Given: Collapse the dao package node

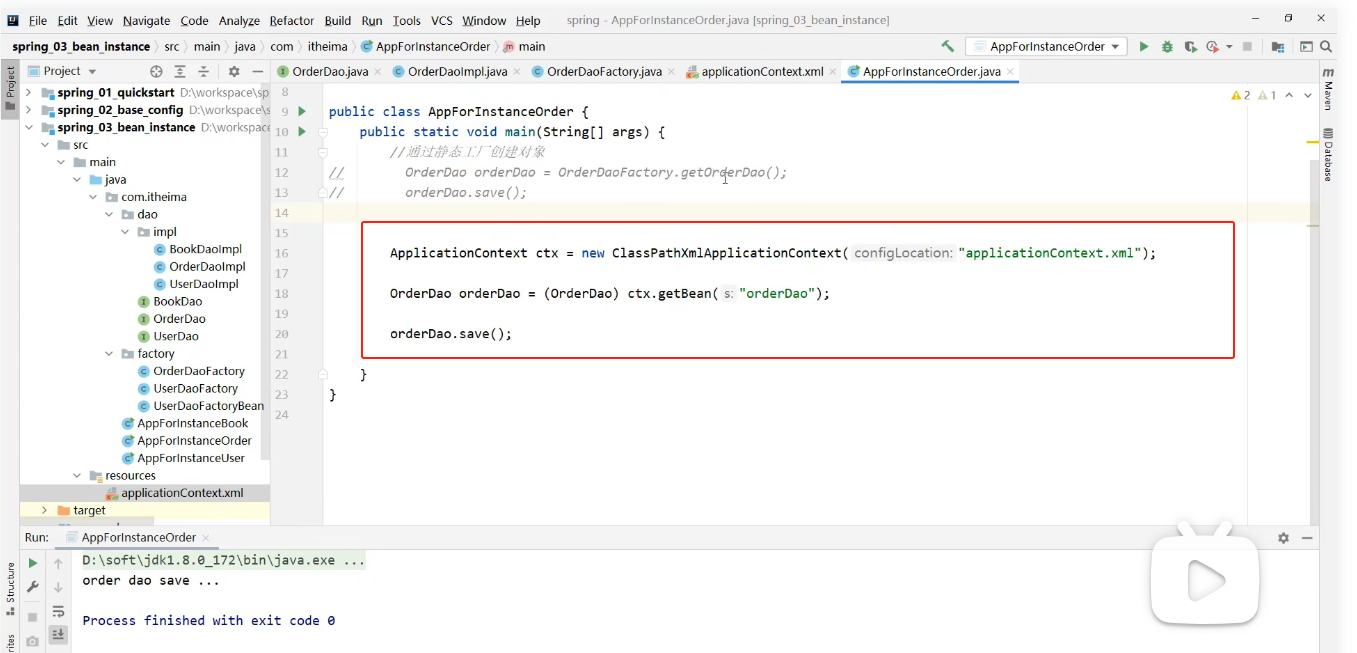Looking at the screenshot, I should (x=109, y=214).
